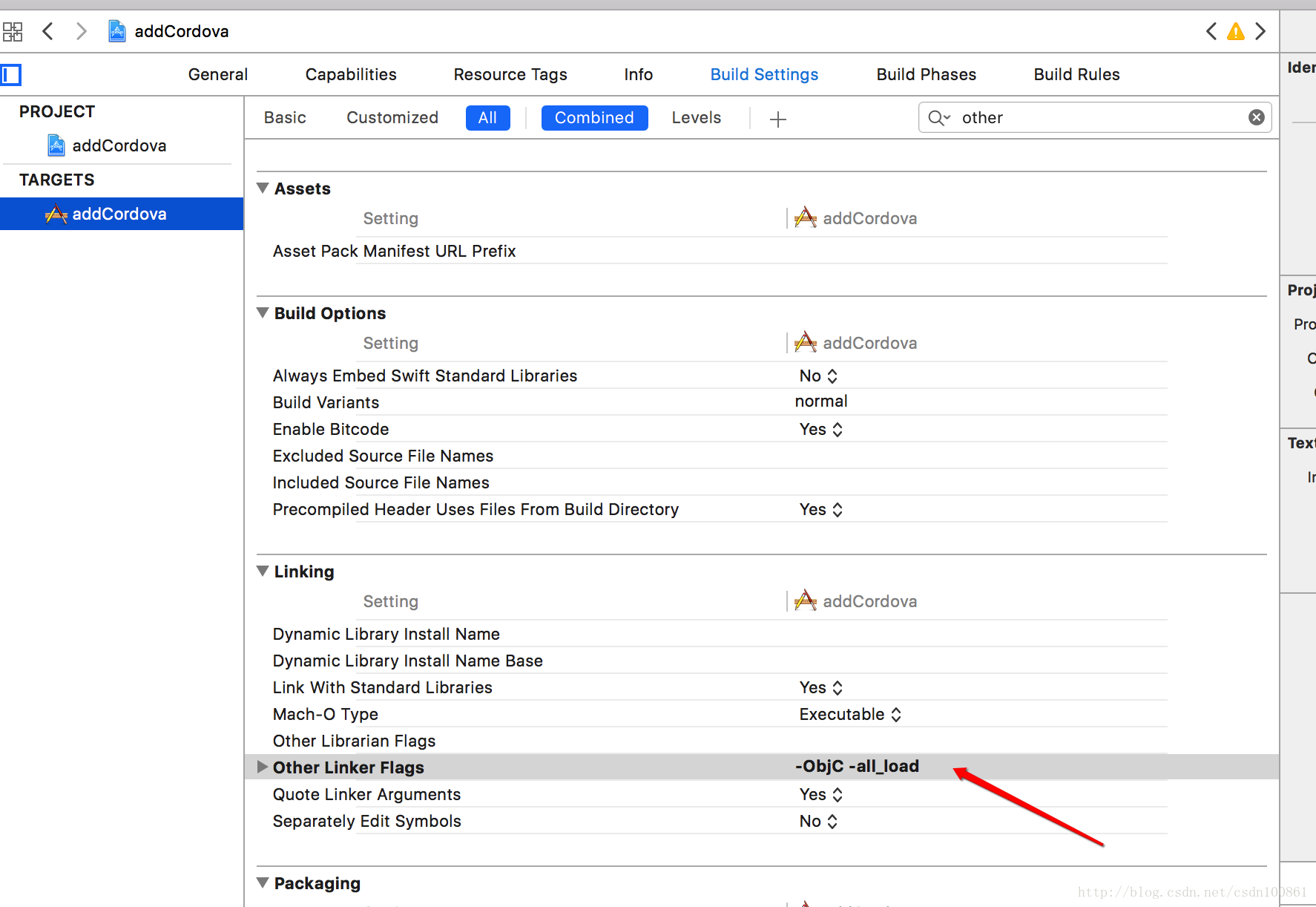
Task: Collapse the Packaging section
Action: [x=263, y=883]
